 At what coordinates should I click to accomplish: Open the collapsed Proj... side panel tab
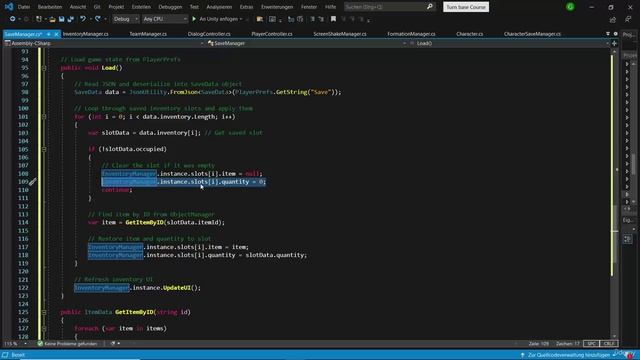coord(629,35)
